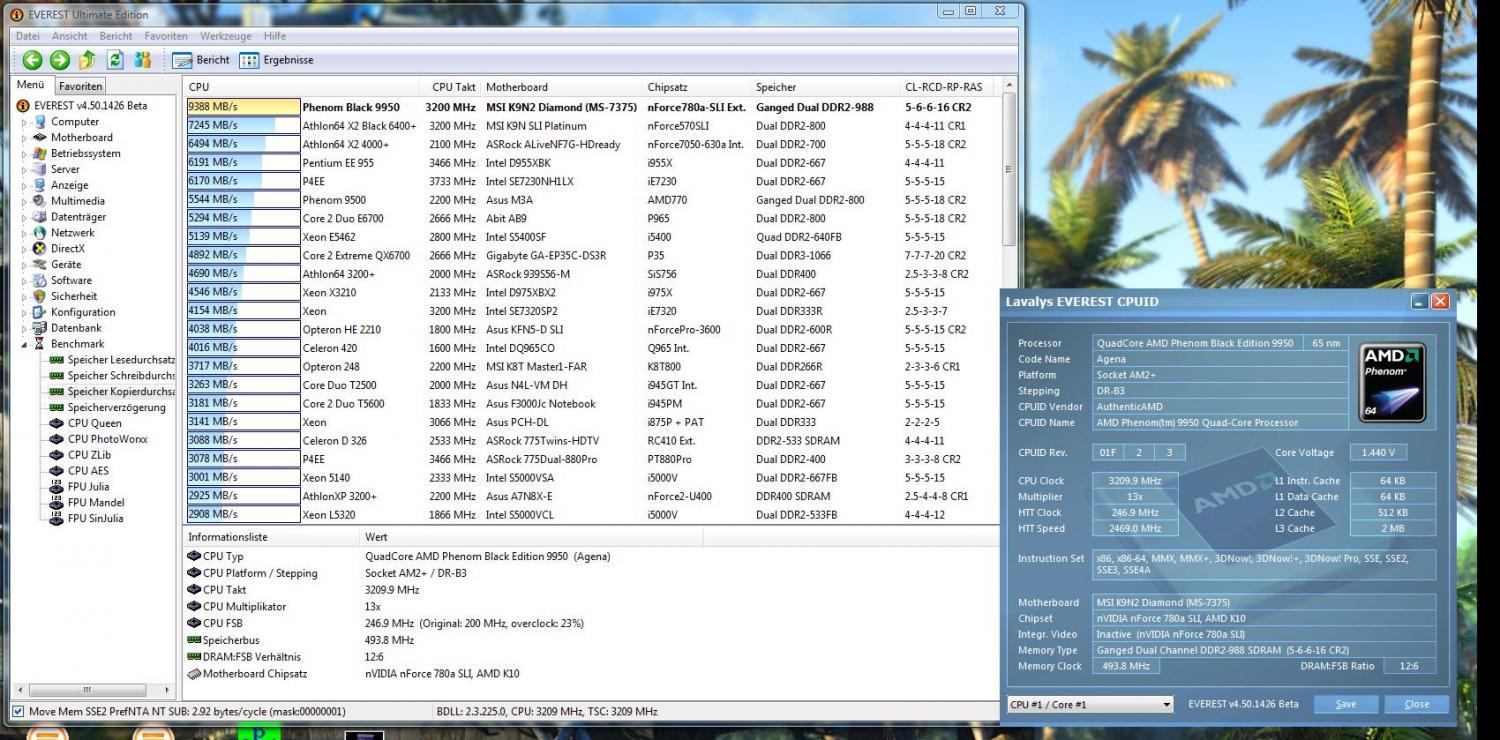This screenshot has height=740, width=1500.
Task: Expand the Computer tree node
Action: coord(25,122)
